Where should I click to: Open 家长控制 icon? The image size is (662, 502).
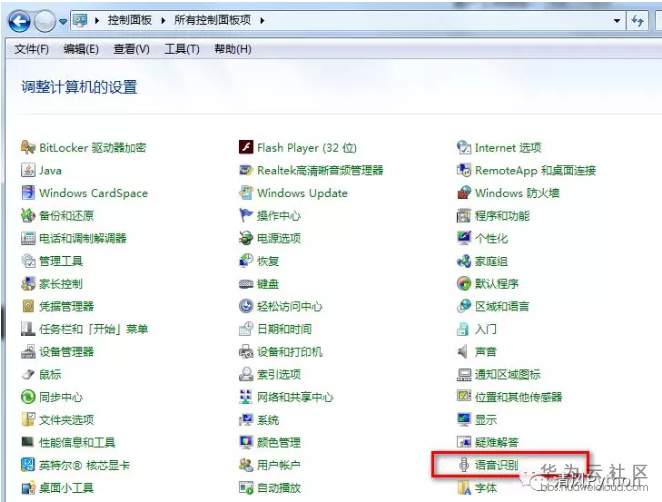28,284
